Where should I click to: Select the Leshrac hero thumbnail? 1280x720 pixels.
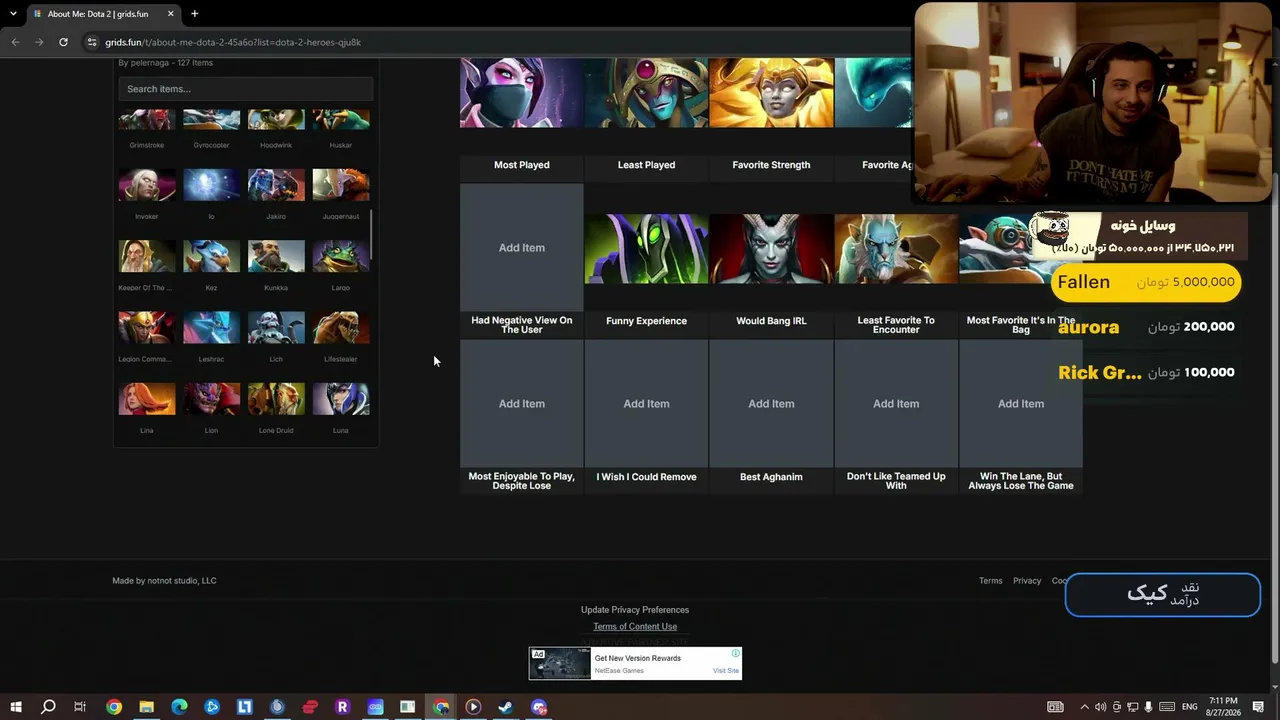pyautogui.click(x=211, y=328)
